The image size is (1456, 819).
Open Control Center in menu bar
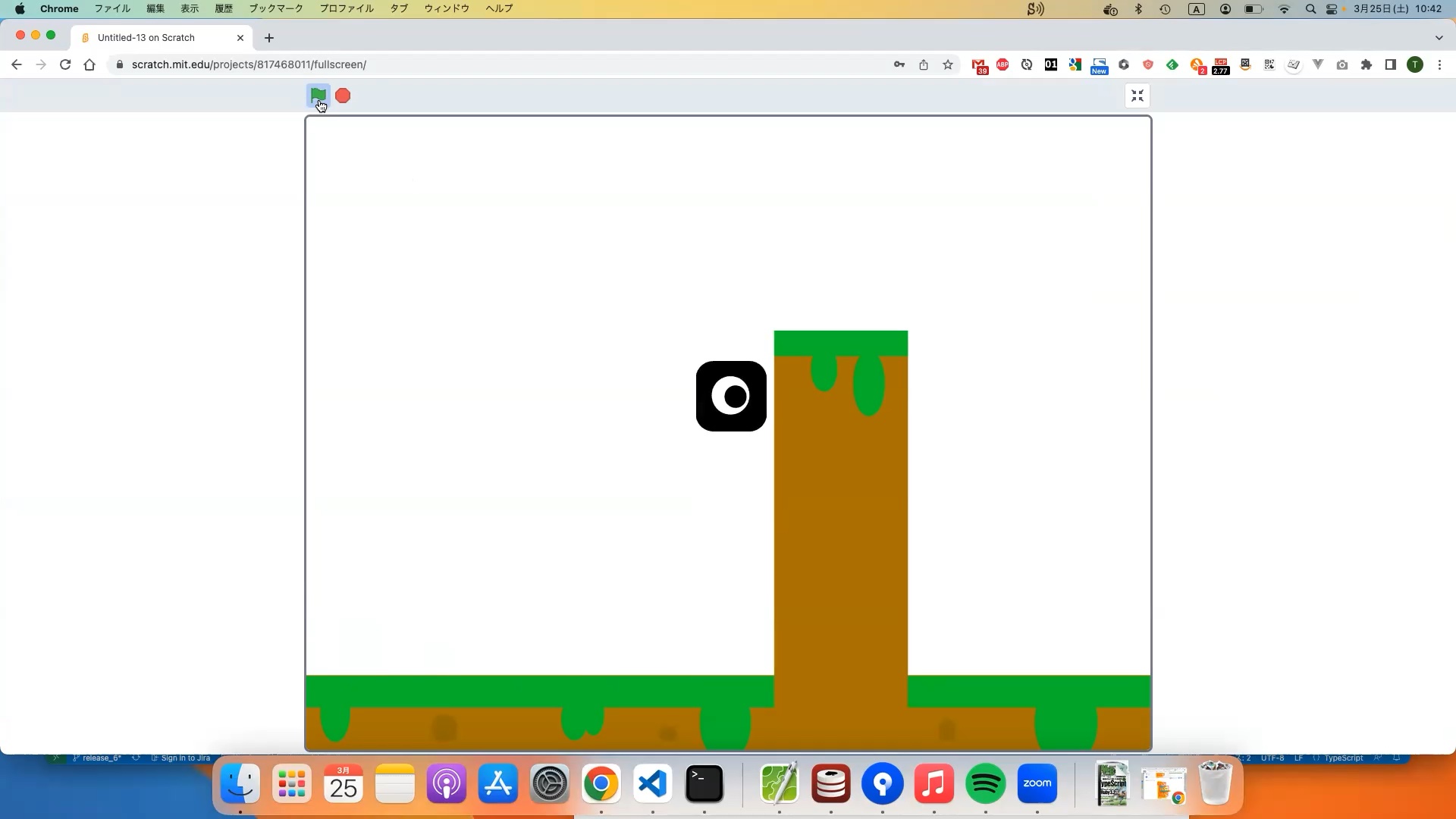(x=1332, y=9)
